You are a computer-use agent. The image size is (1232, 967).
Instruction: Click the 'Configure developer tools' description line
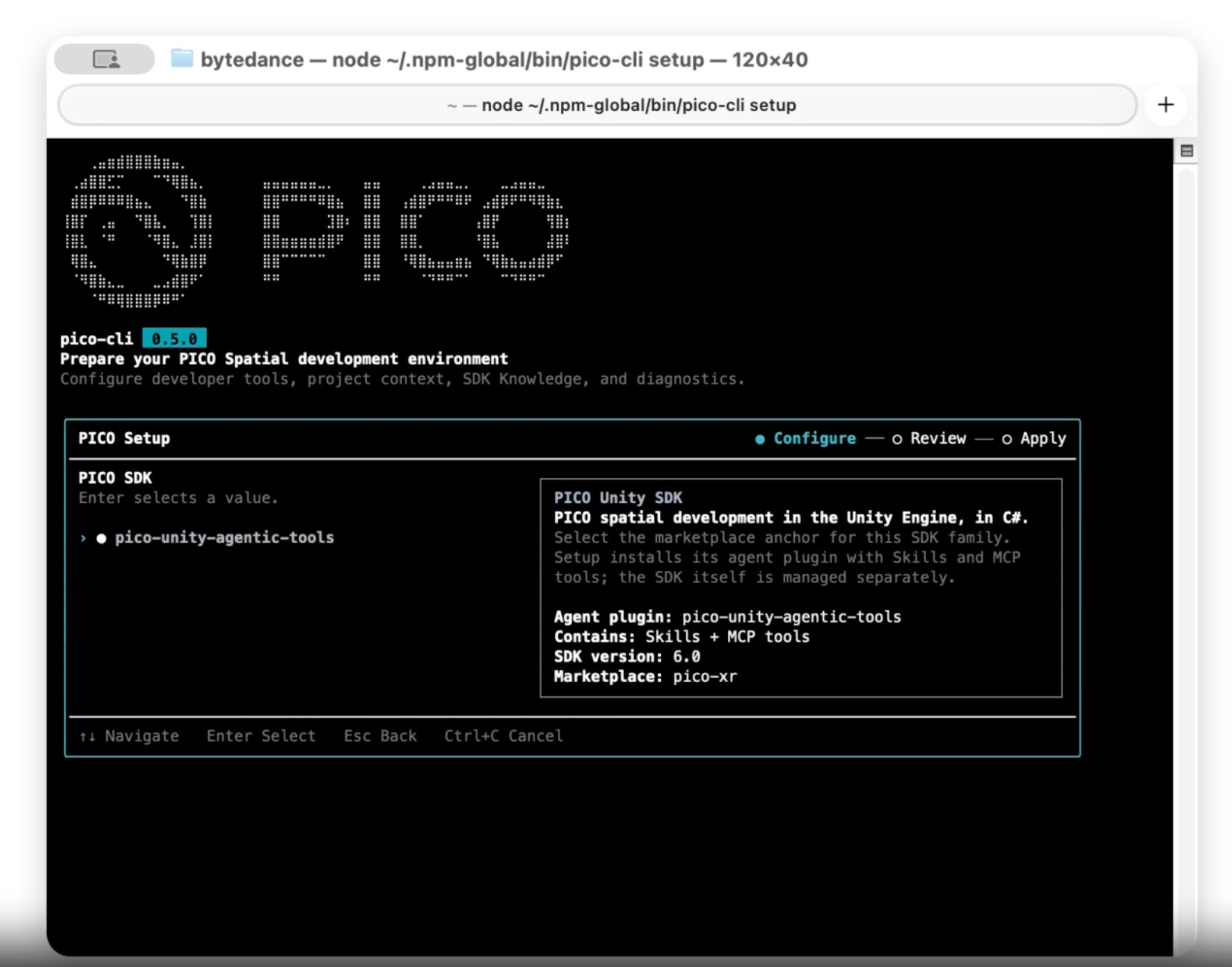tap(402, 379)
